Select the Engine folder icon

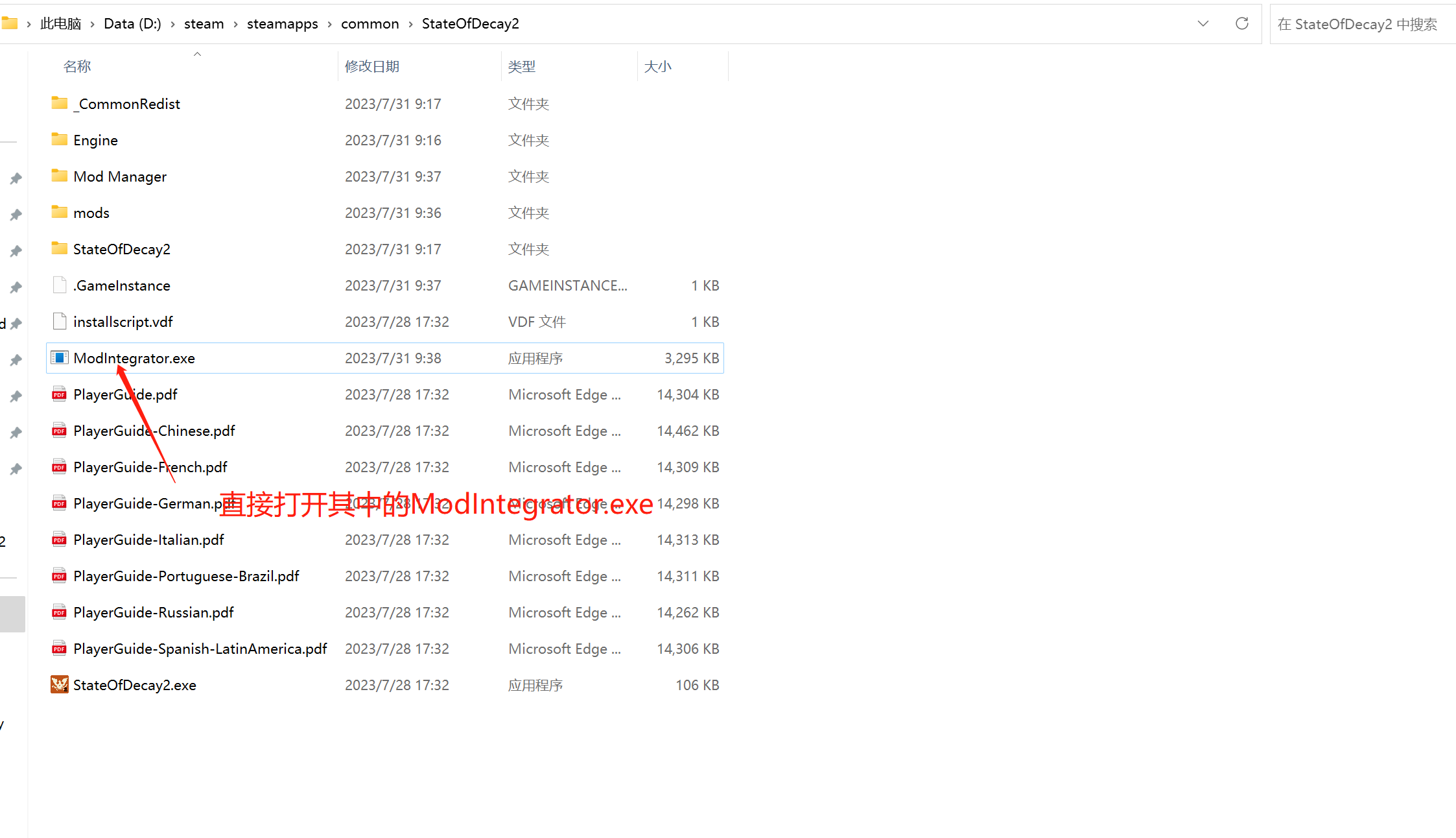(x=60, y=140)
